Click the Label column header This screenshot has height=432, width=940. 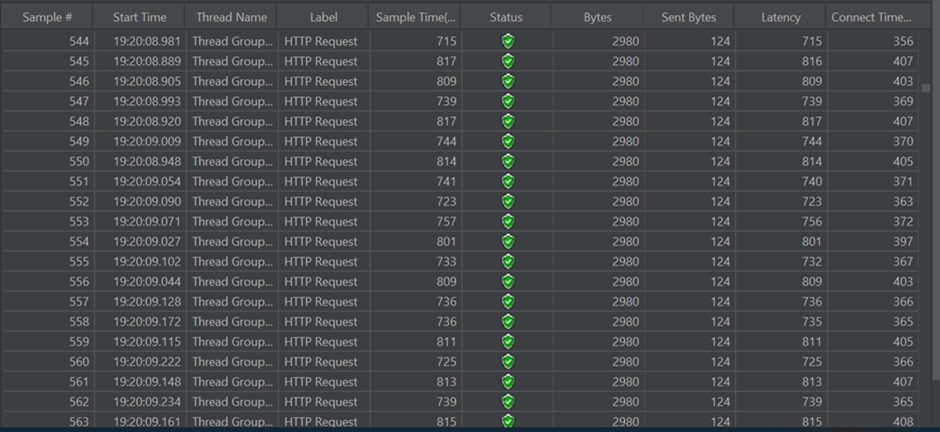[x=323, y=17]
